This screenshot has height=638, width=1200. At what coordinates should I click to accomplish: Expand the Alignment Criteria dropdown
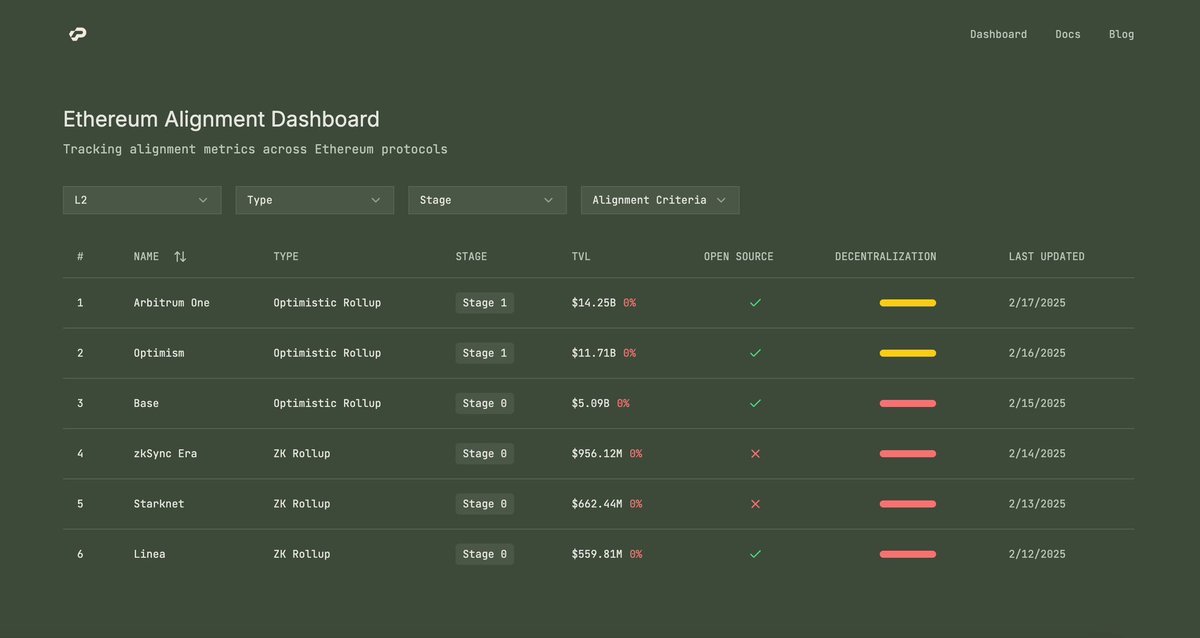coord(660,200)
